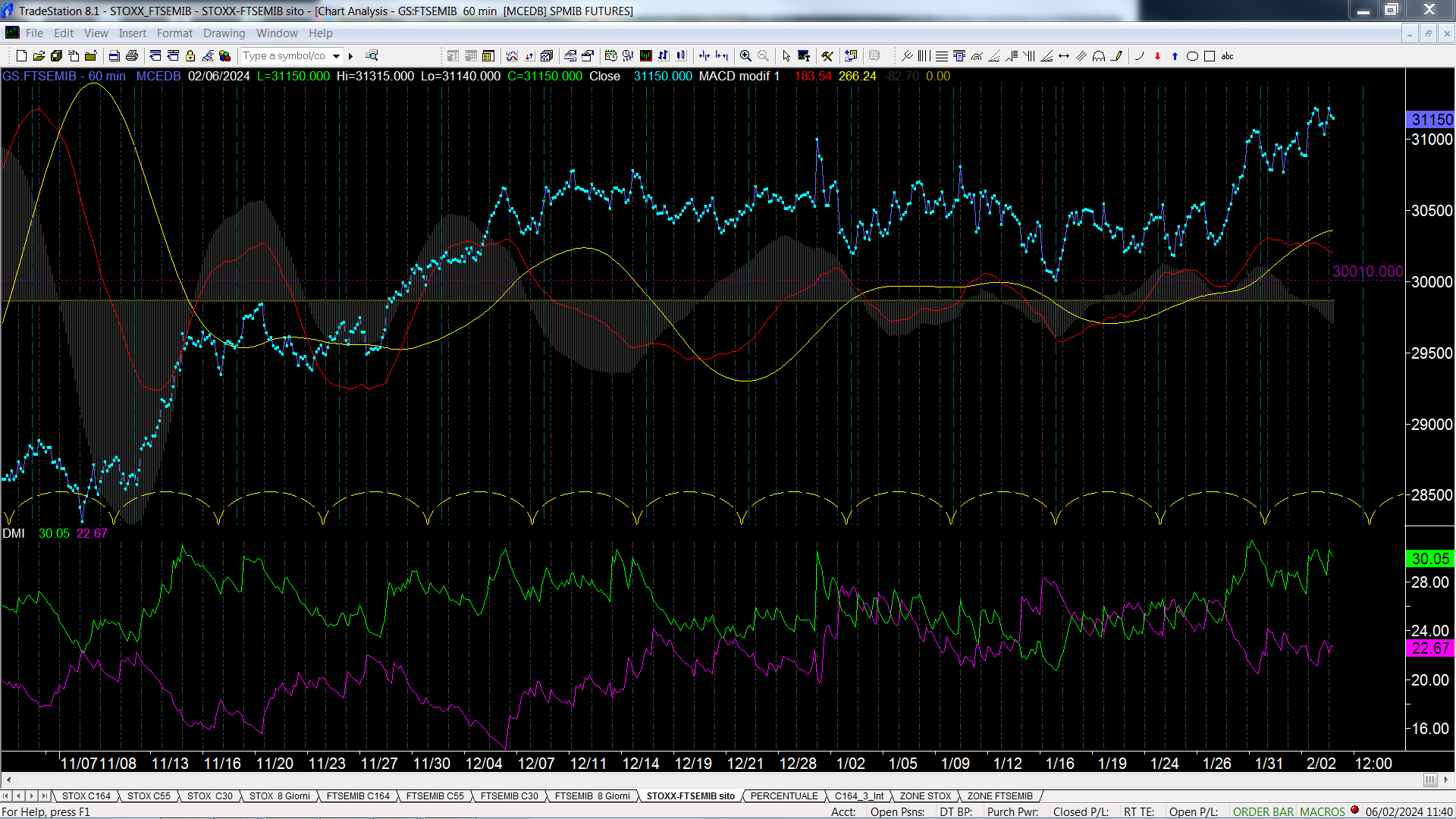Switch to the FTSEMIB C30 tab
The width and height of the screenshot is (1456, 819).
pyautogui.click(x=509, y=795)
